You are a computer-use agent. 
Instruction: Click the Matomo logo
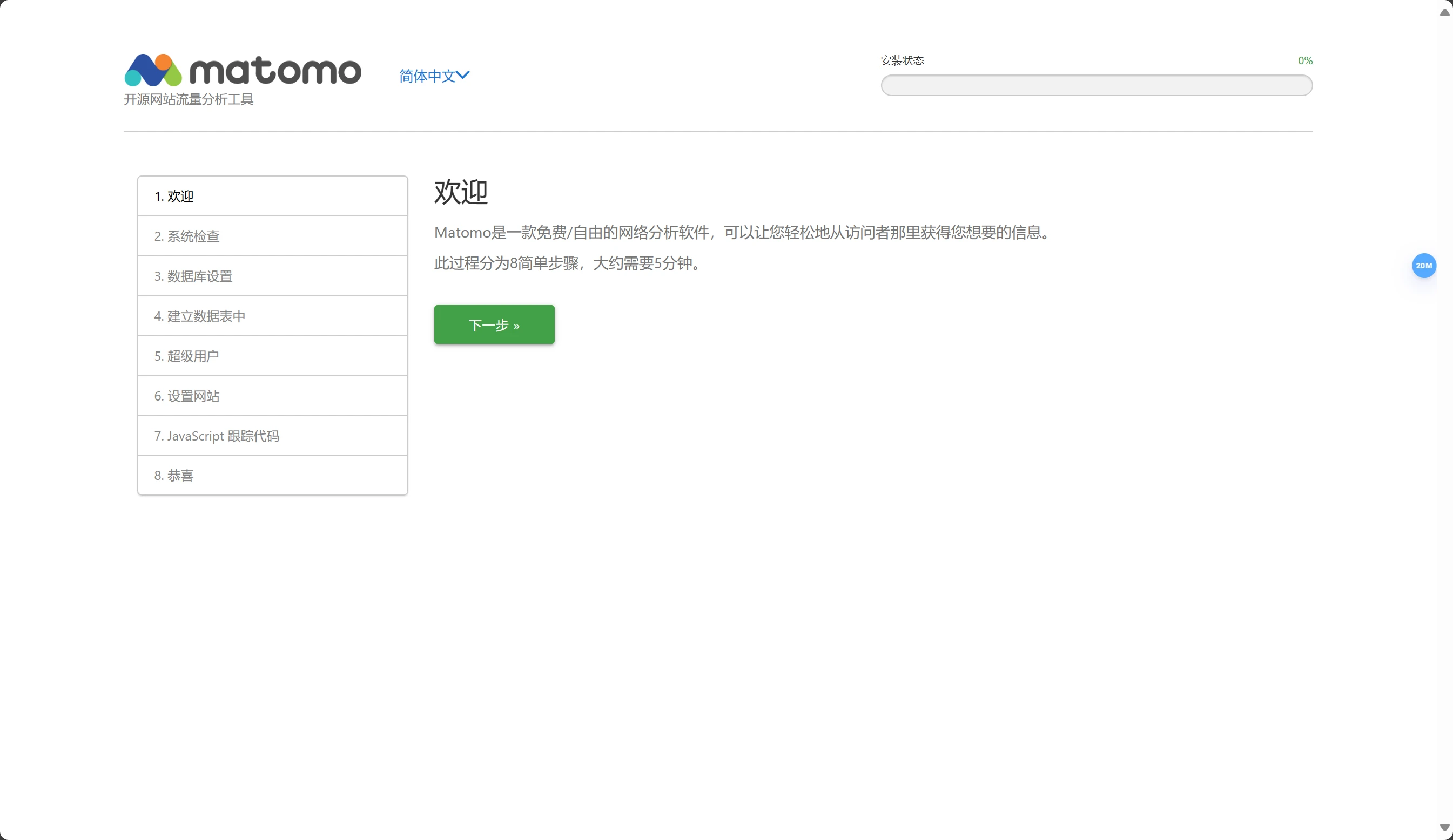(243, 70)
